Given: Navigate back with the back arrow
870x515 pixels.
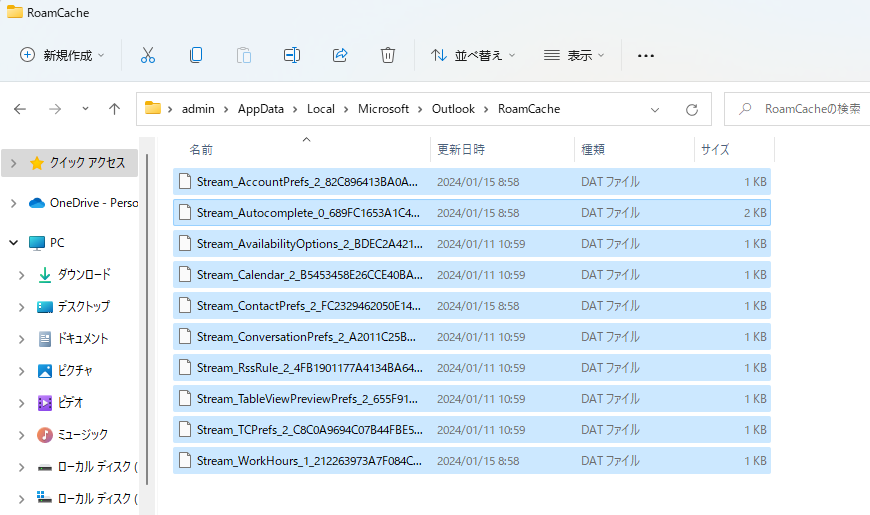Looking at the screenshot, I should [x=21, y=109].
